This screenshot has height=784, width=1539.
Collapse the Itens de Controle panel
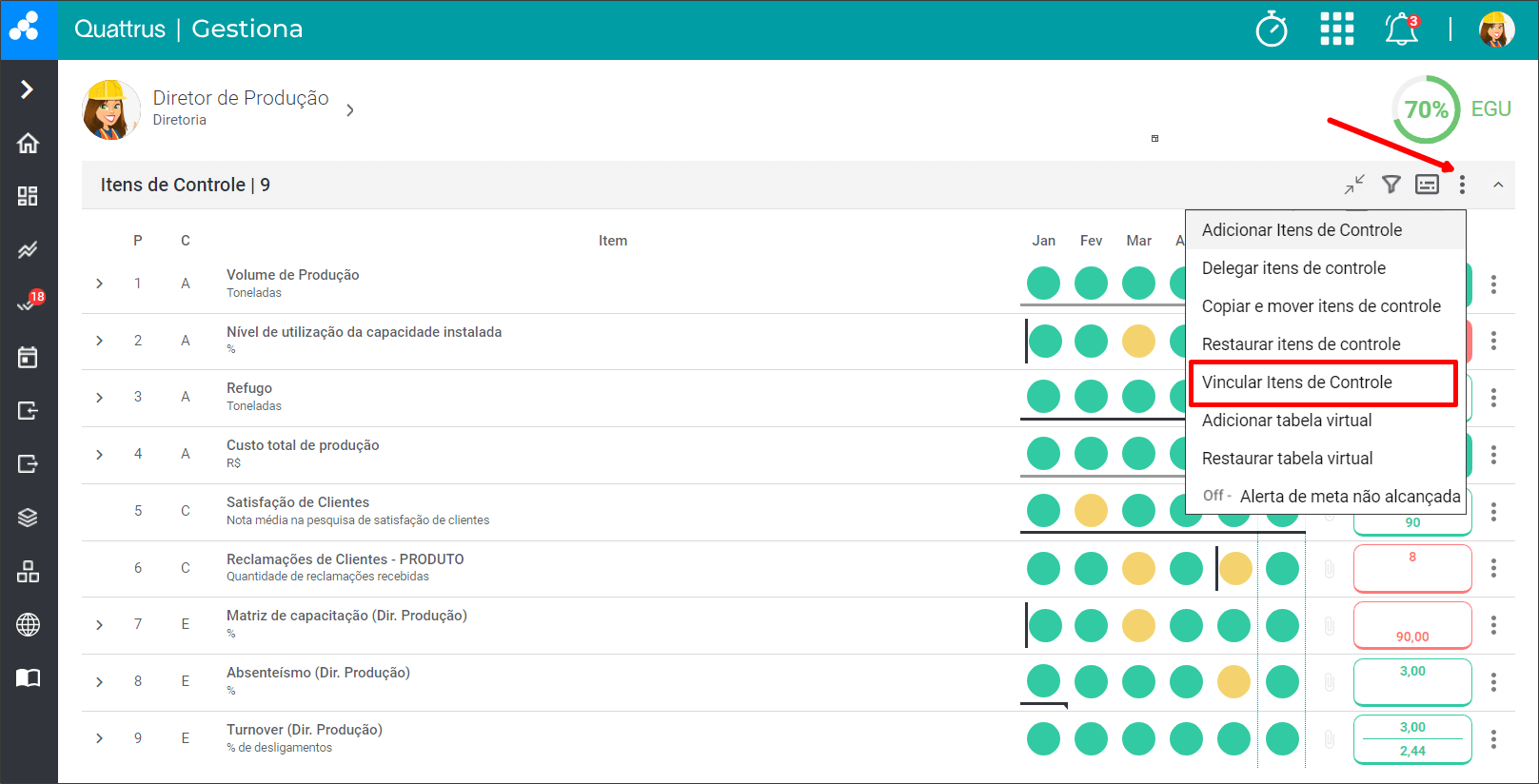1498,185
